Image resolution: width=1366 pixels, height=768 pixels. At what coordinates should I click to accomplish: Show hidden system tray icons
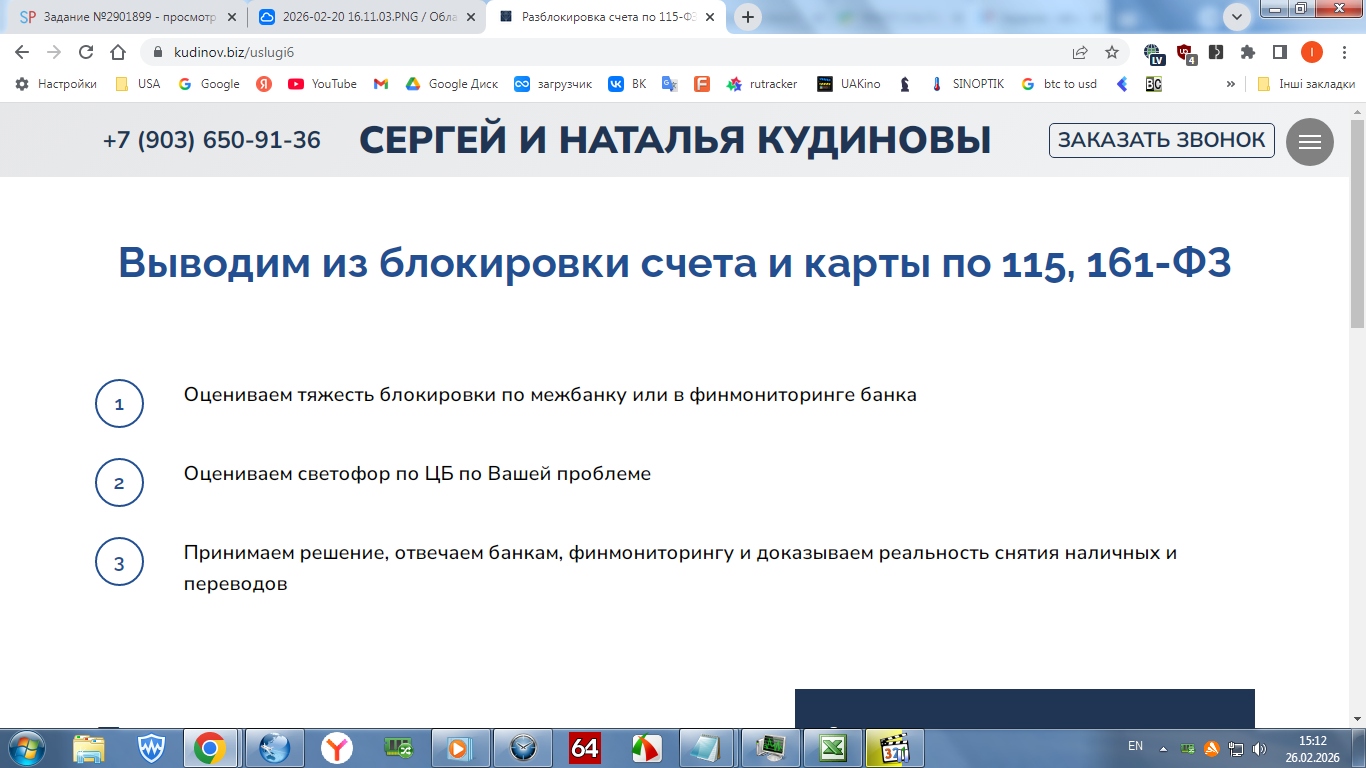(x=1163, y=748)
